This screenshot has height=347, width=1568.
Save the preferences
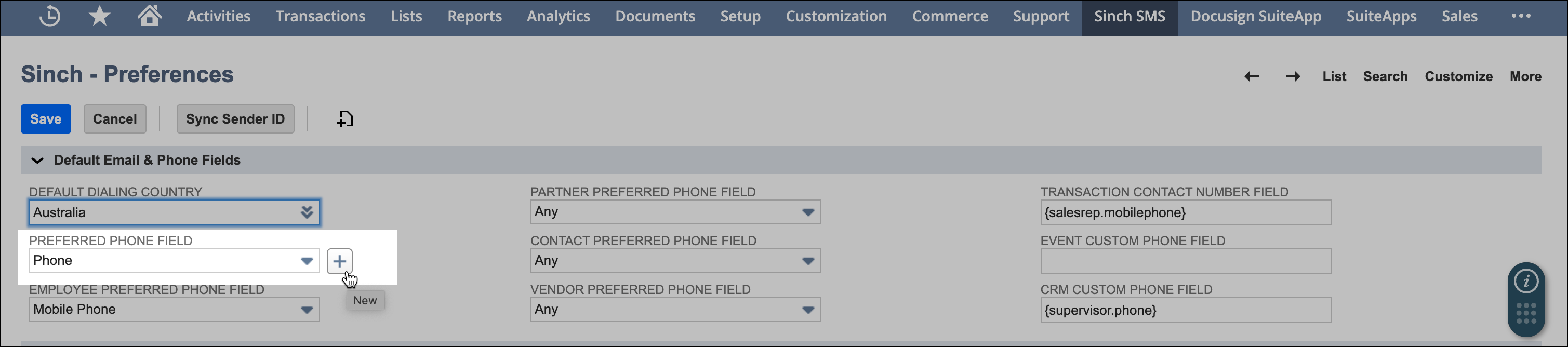point(46,119)
